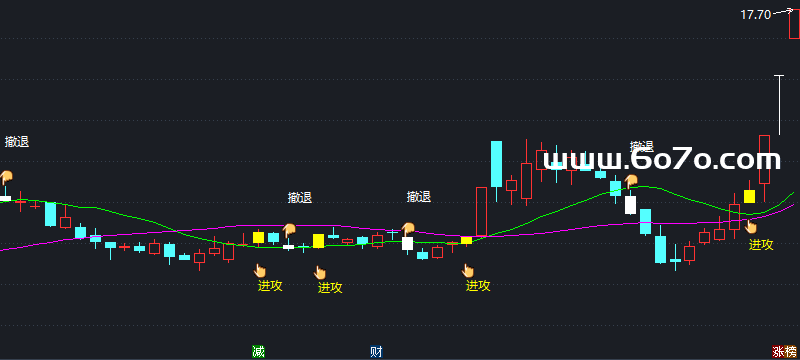Click the white vertical line near the right
Viewport: 800px width, 360px height.
click(779, 105)
